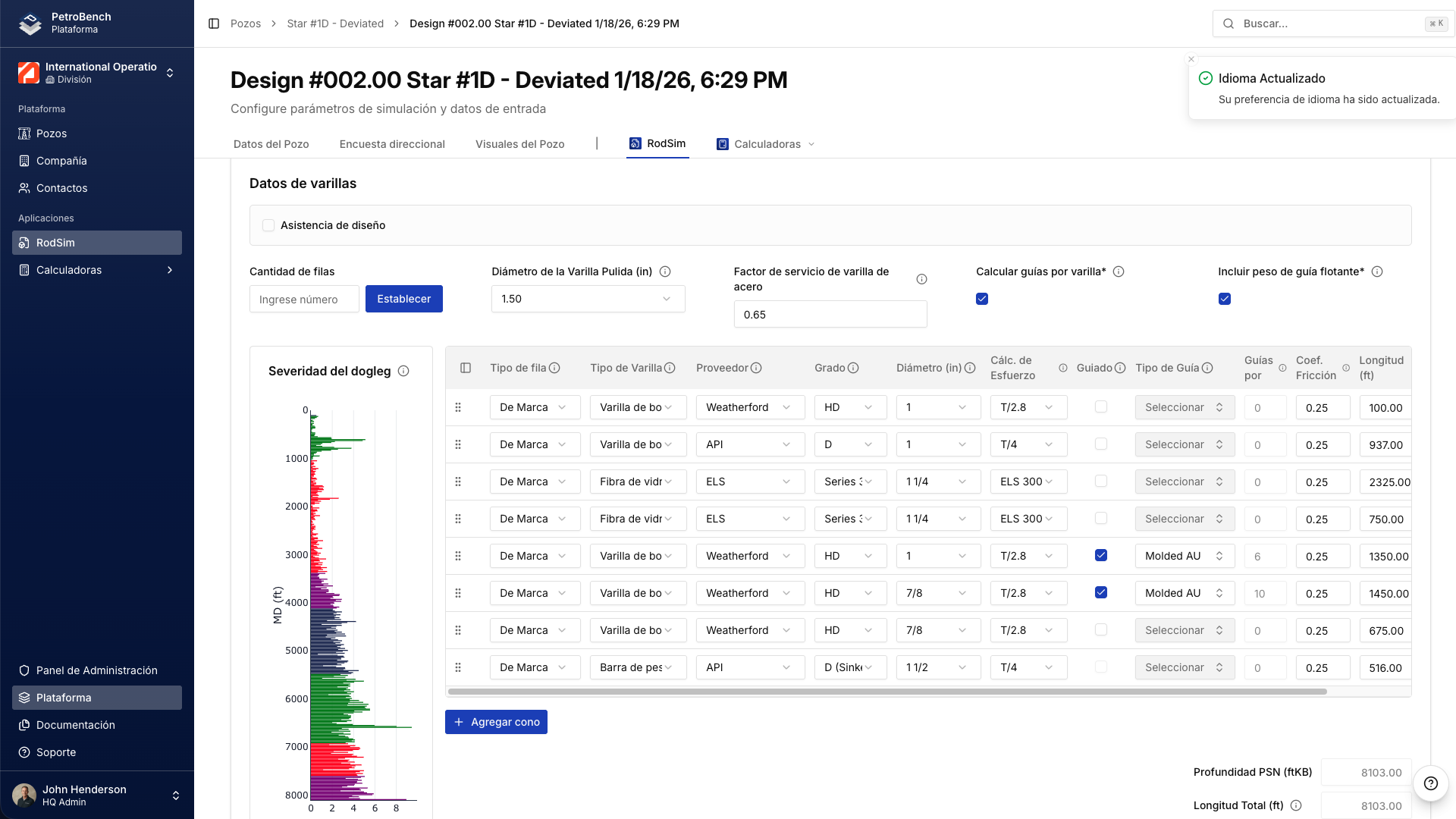The image size is (1456, 819).
Task: Open Documentación from the sidebar
Action: 75,725
